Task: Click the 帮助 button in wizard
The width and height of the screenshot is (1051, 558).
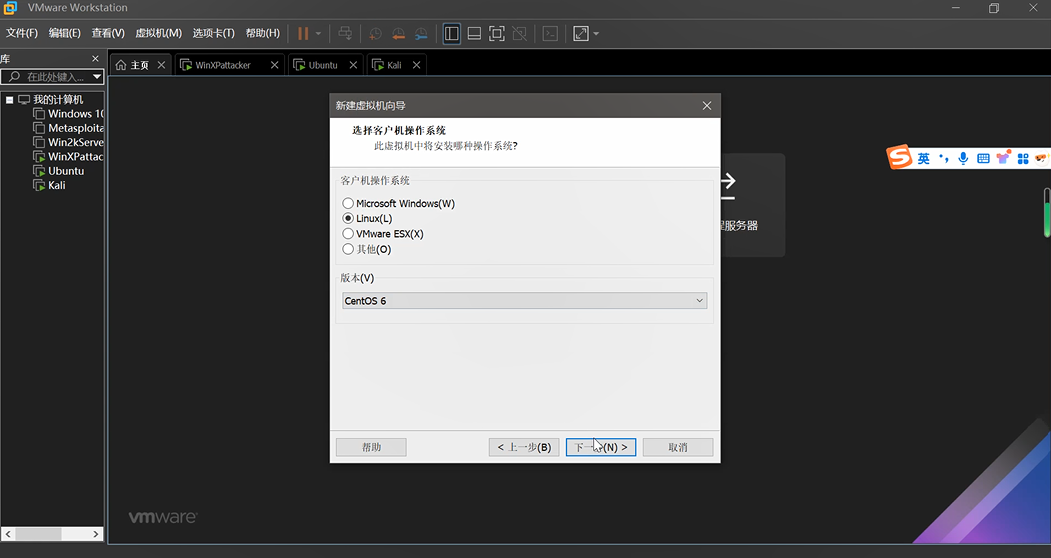Action: click(371, 447)
